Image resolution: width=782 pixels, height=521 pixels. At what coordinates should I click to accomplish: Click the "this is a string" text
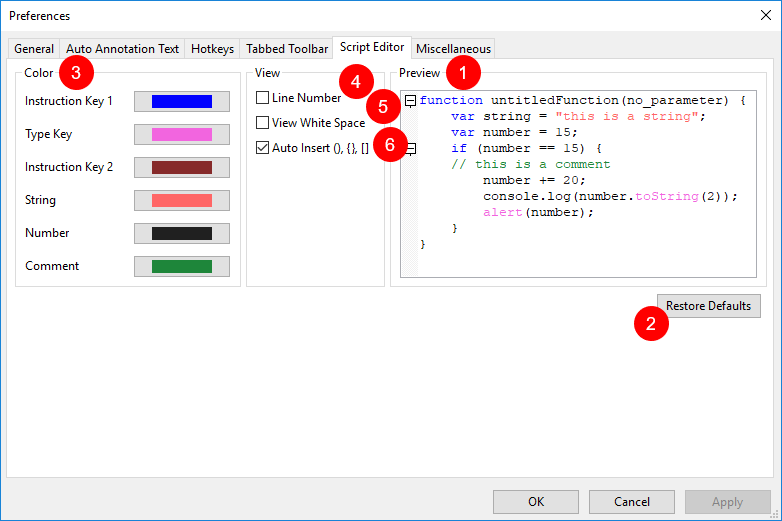626,116
